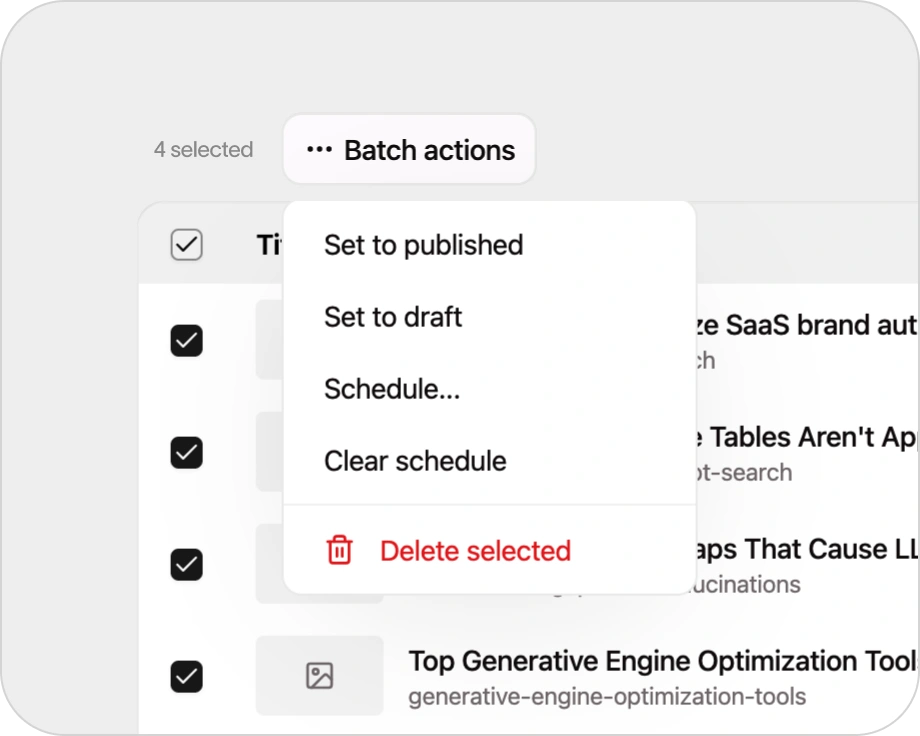Choose Set to draft from the menu

pyautogui.click(x=392, y=317)
